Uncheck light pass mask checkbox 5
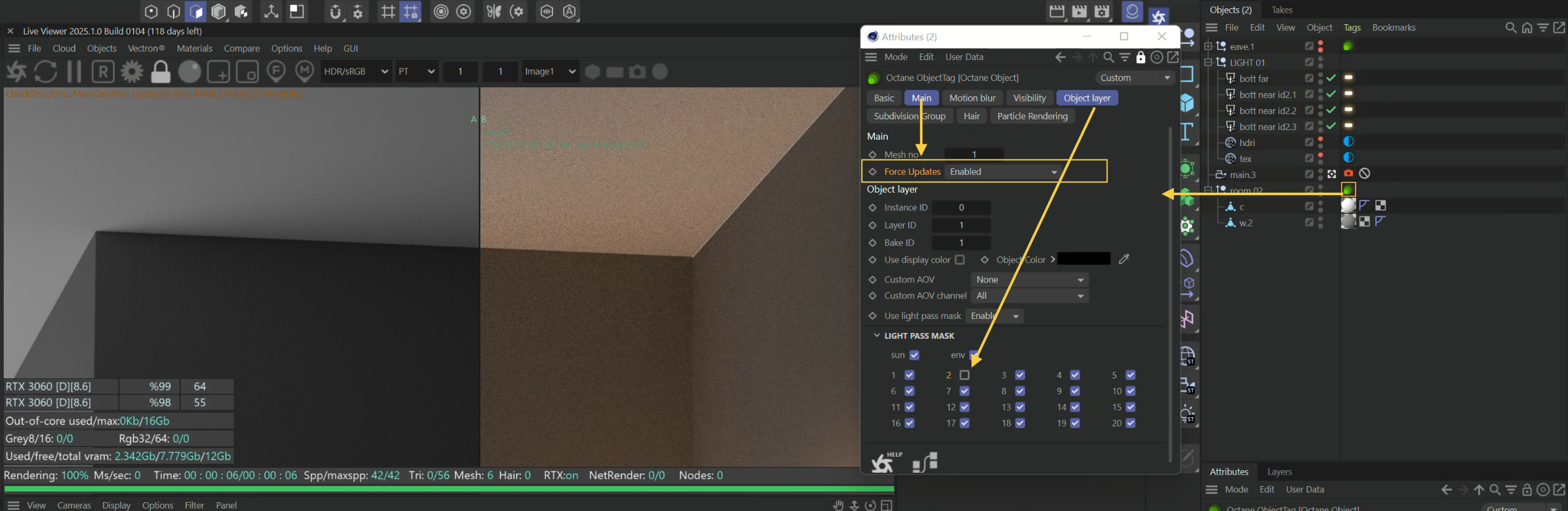The height and width of the screenshot is (511, 1568). (1130, 375)
